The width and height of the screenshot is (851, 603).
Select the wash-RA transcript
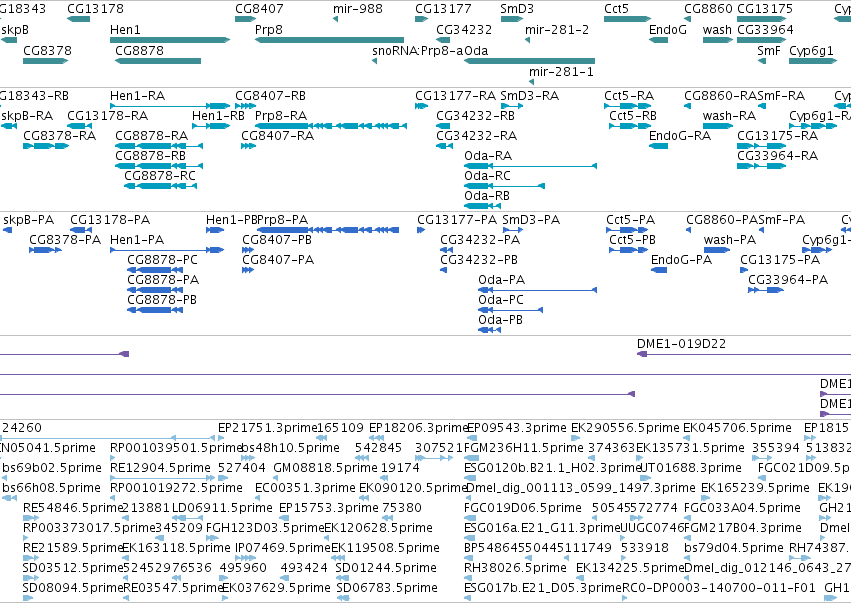pos(718,126)
